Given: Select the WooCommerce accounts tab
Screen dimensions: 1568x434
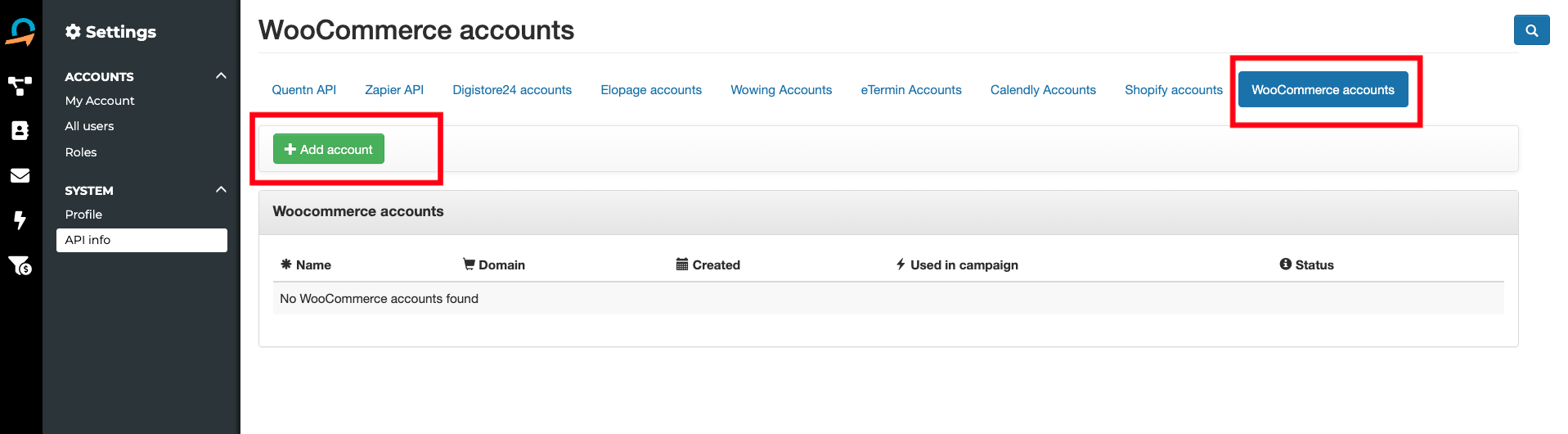Looking at the screenshot, I should 1323,89.
